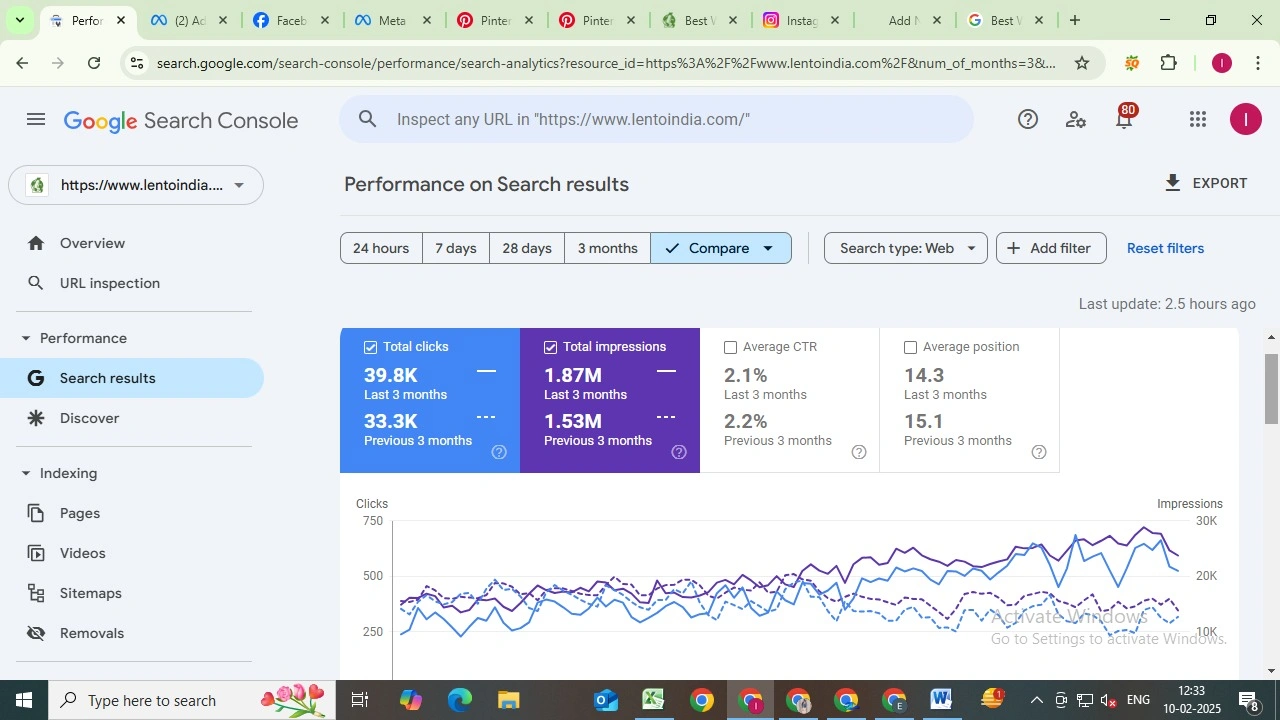
Task: Click Total clicks help question icon
Action: 499,452
